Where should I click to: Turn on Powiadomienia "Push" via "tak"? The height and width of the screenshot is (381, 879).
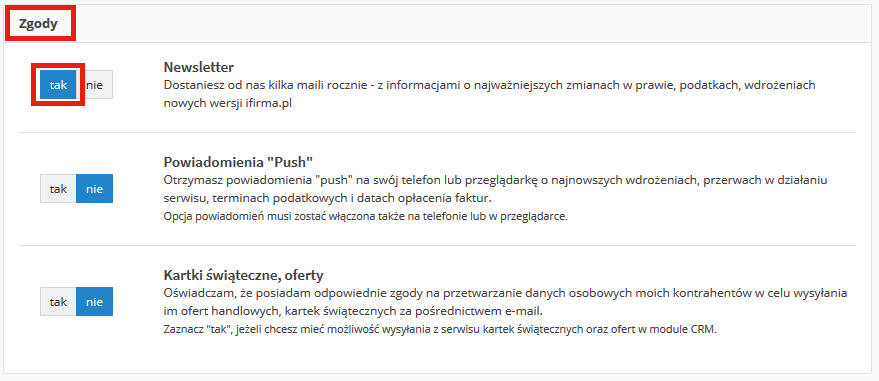(58, 189)
